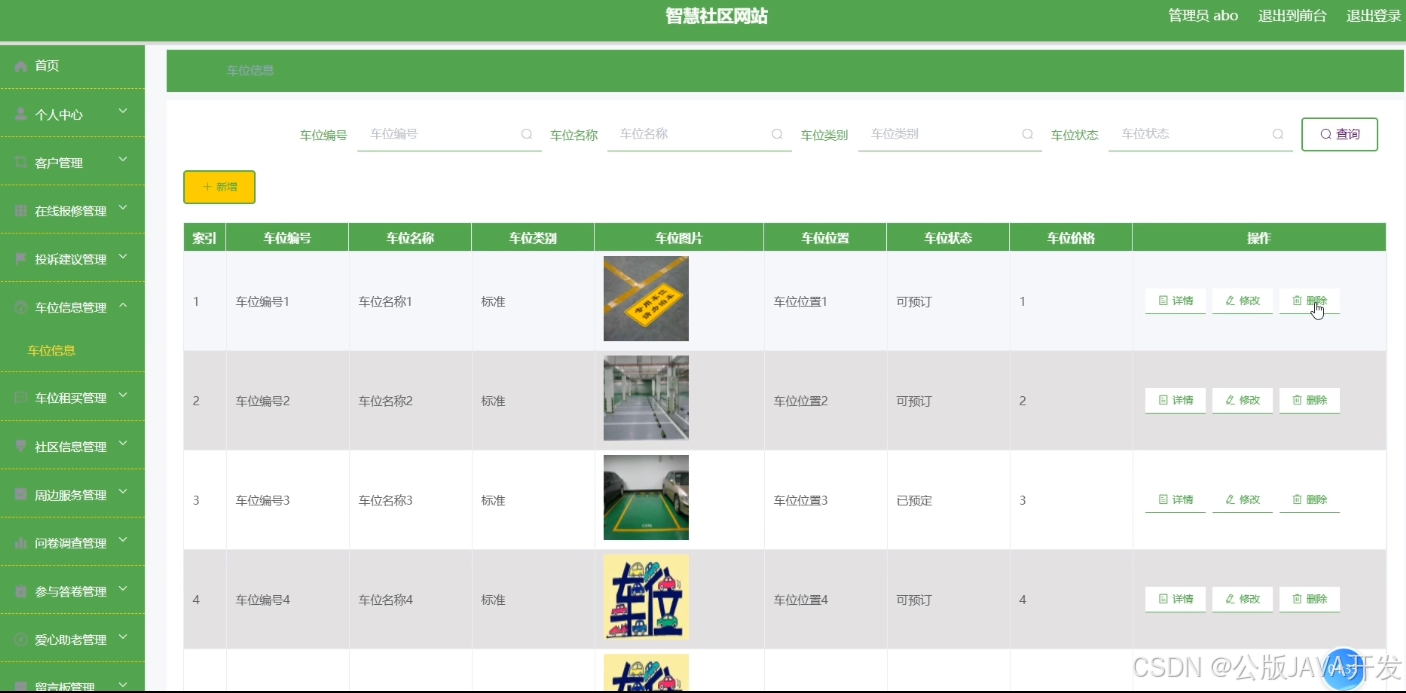Click the icon beside 社区信息管理

tap(21, 446)
